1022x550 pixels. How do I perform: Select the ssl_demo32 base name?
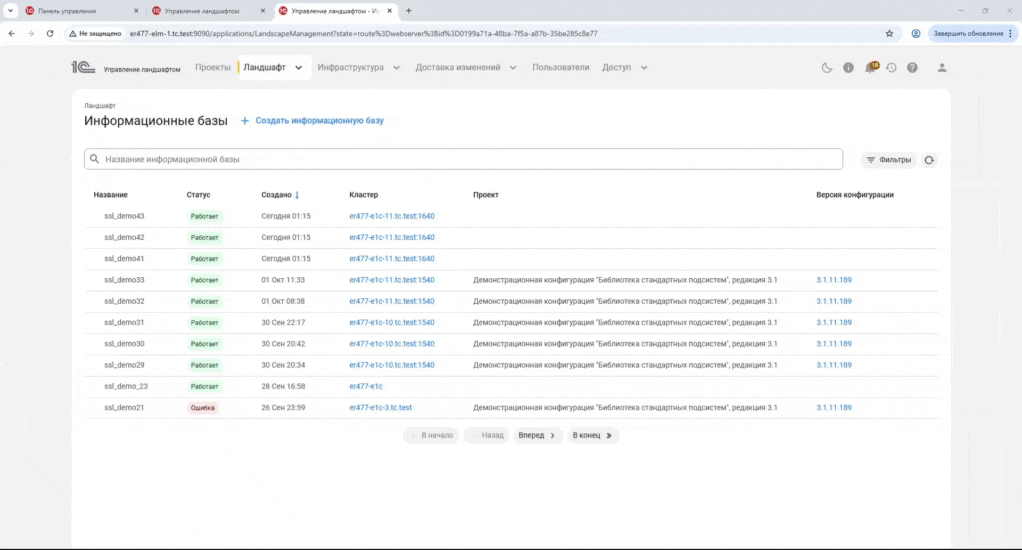124,301
